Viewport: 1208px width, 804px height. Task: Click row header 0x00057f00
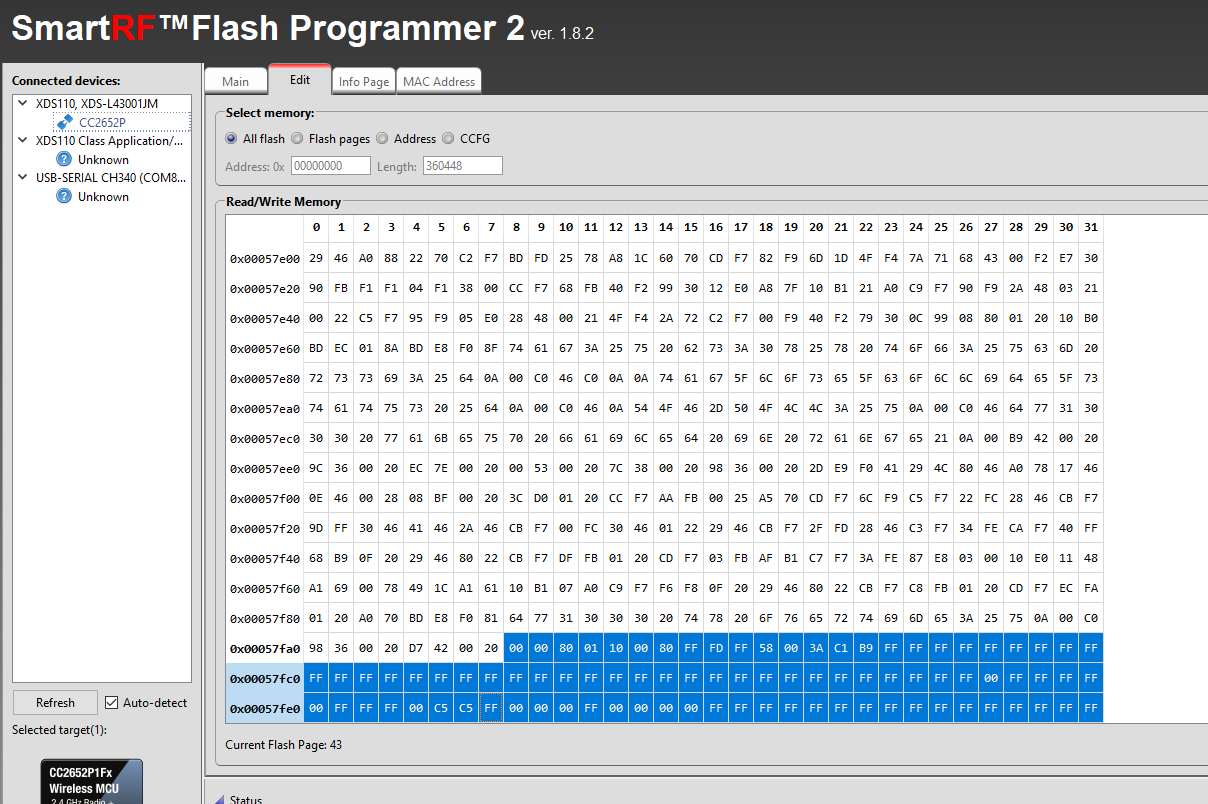[265, 498]
